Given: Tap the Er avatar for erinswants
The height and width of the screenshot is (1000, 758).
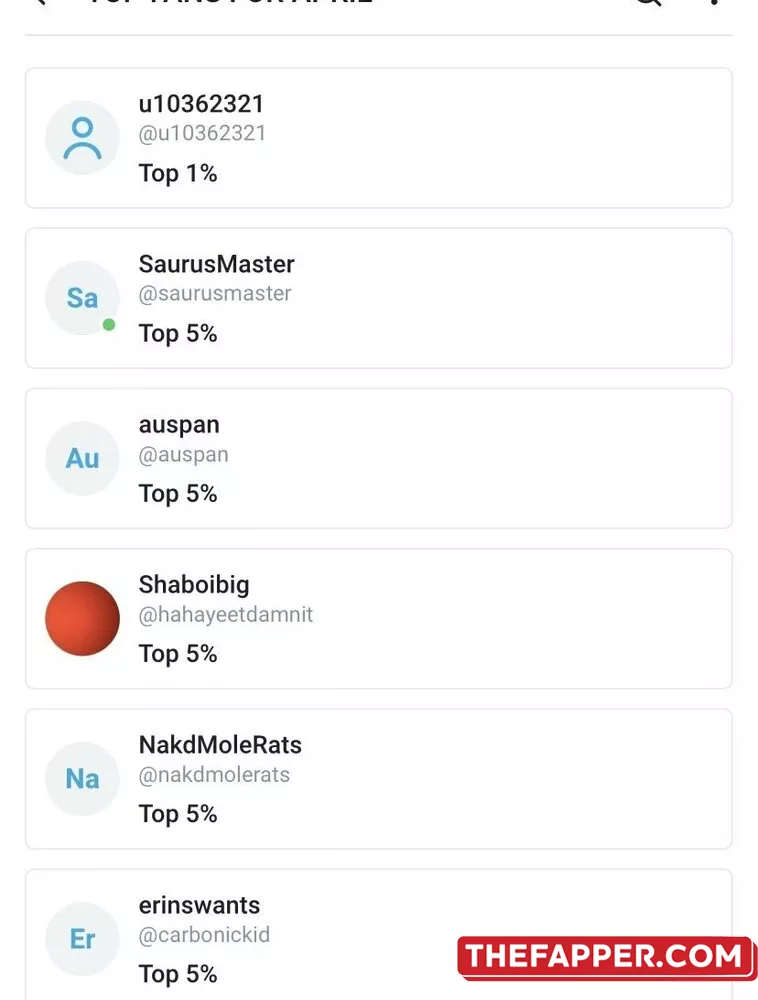Looking at the screenshot, I should (x=82, y=938).
